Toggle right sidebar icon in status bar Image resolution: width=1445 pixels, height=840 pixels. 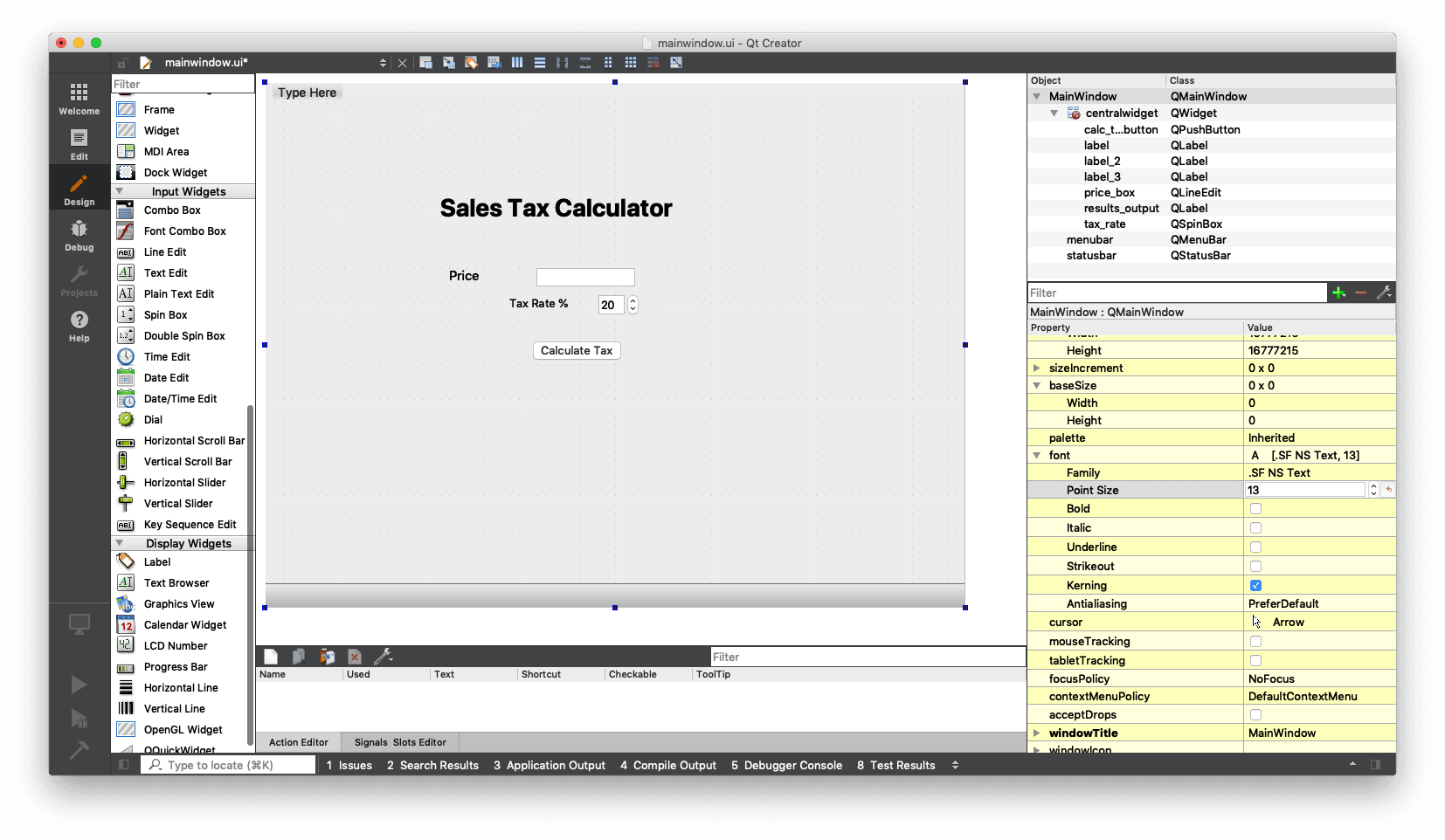(1375, 765)
